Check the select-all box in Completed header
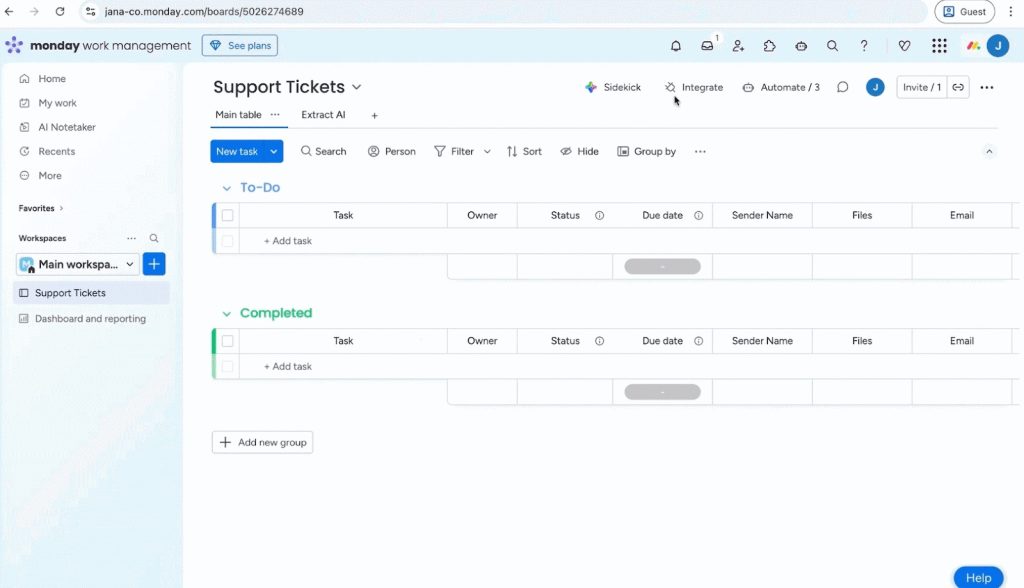Image resolution: width=1024 pixels, height=588 pixels. [x=228, y=341]
